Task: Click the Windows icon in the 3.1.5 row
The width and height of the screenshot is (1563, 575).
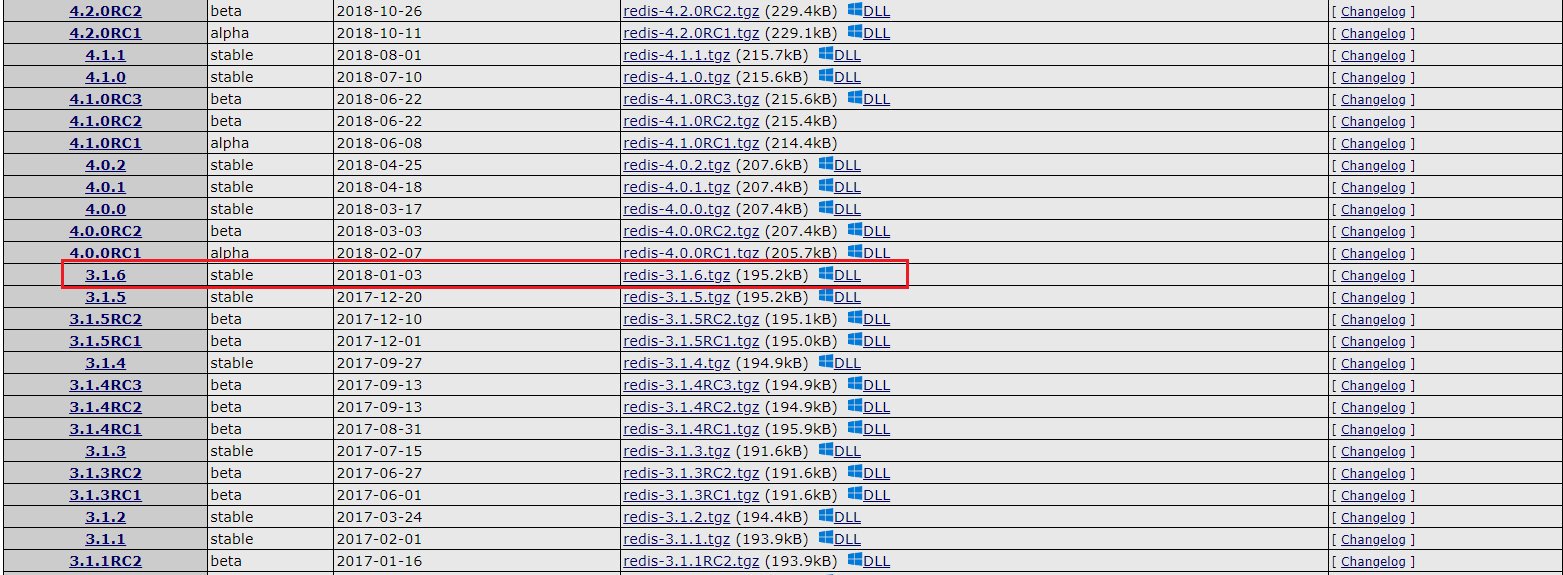Action: click(826, 295)
